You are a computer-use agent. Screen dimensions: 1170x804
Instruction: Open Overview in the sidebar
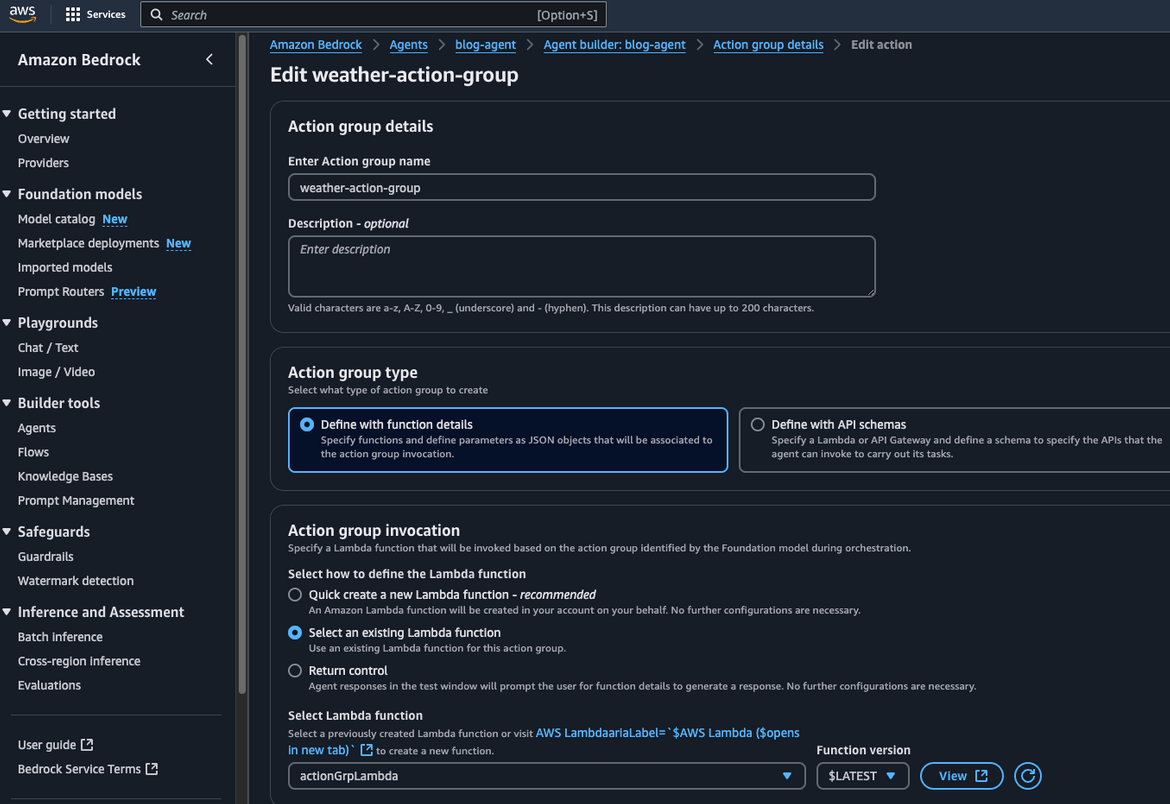click(43, 139)
